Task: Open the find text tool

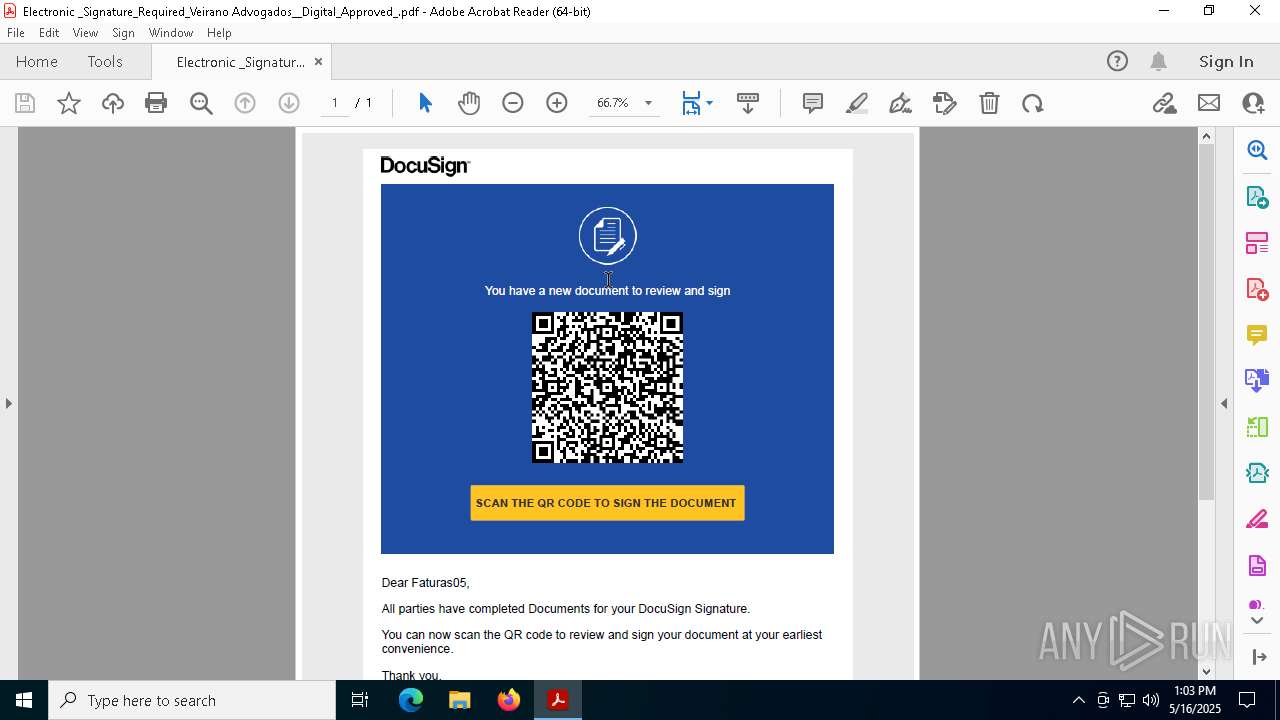Action: pos(201,103)
